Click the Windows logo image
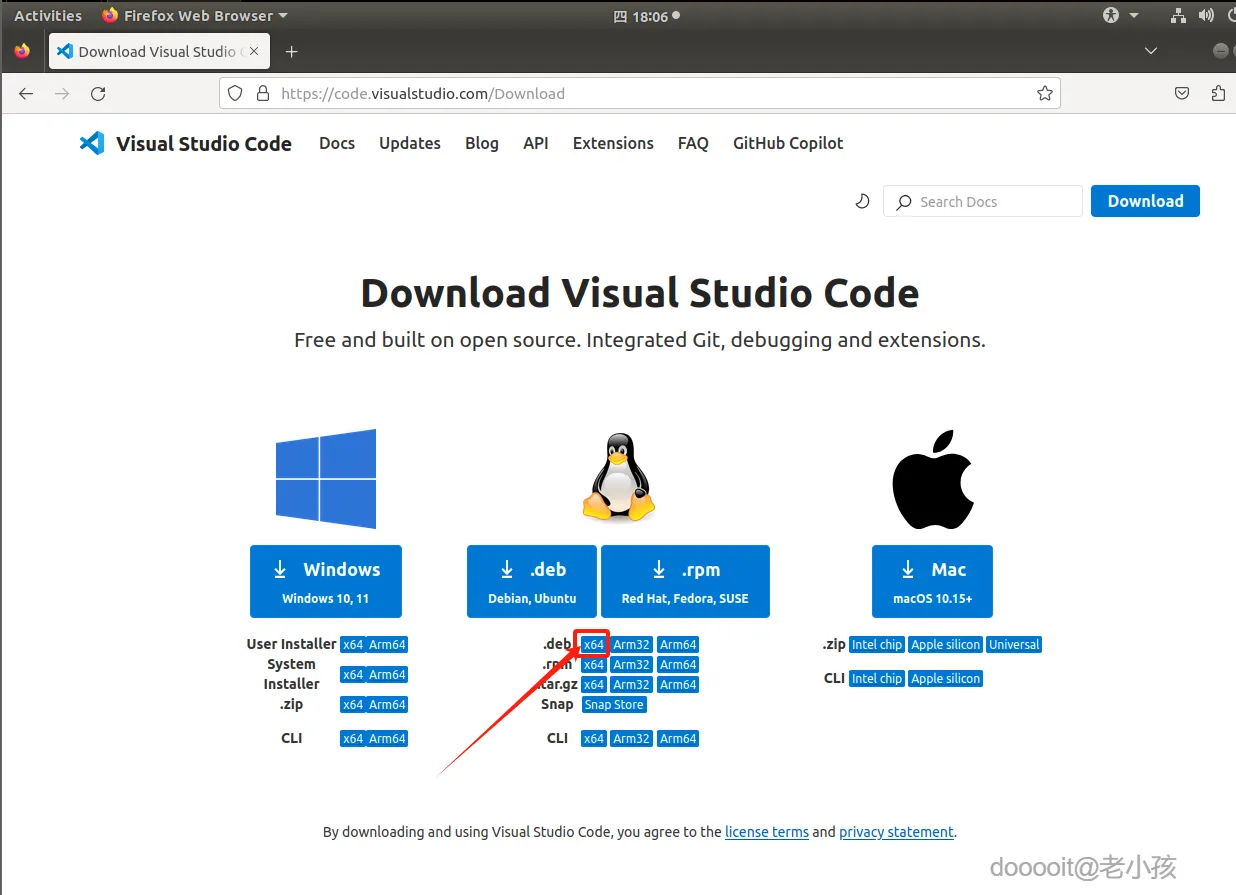The width and height of the screenshot is (1236, 895). (x=326, y=479)
